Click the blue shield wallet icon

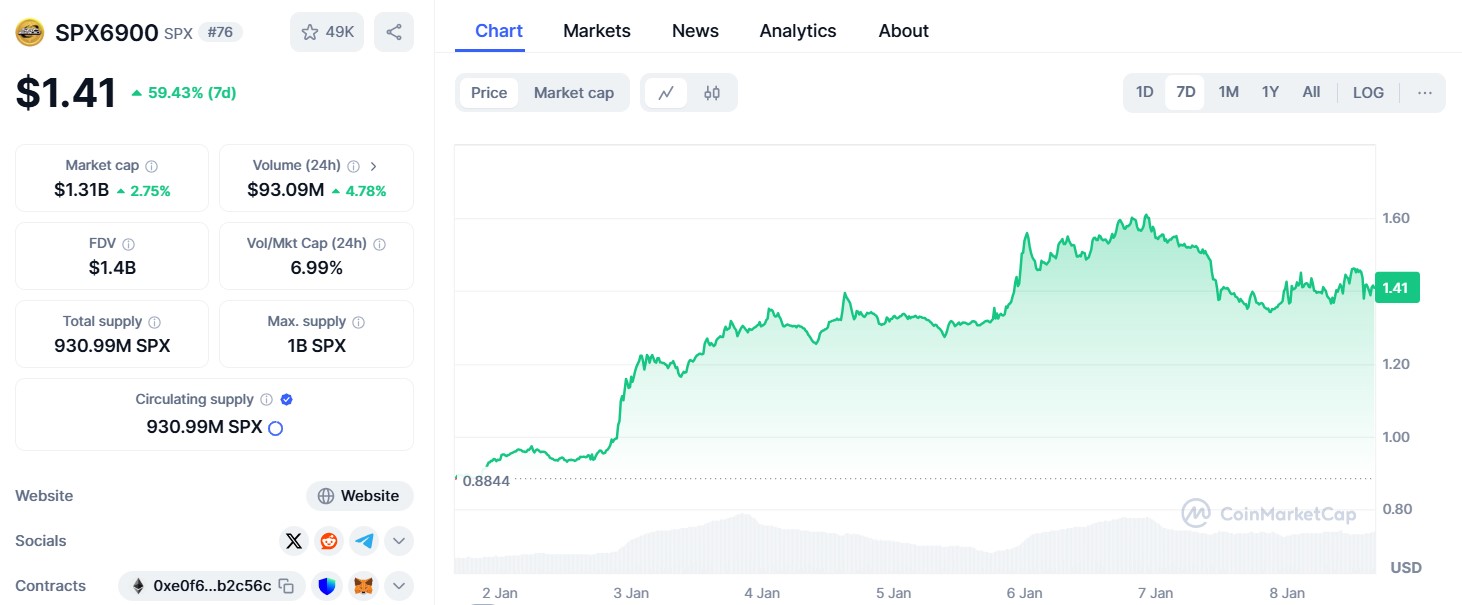pyautogui.click(x=328, y=586)
